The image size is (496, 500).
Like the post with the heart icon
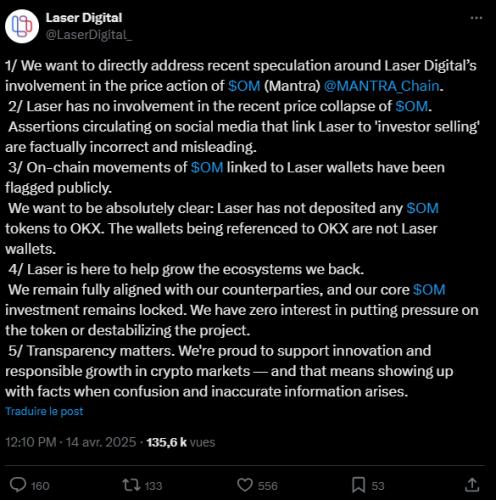pos(245,485)
